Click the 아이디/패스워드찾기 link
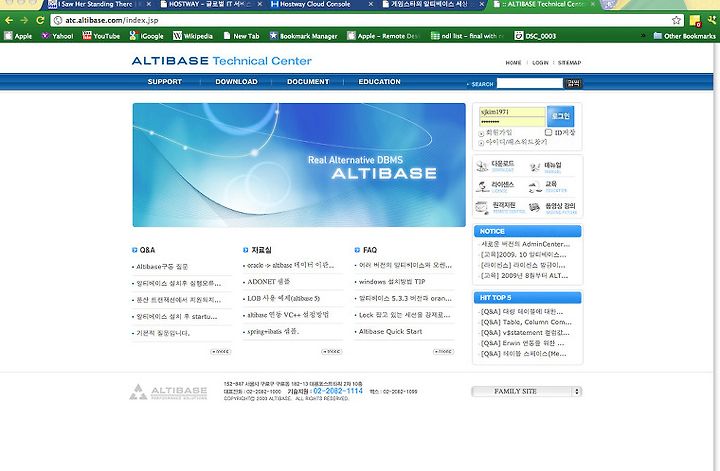Viewport: 720px width, 471px height. point(516,142)
